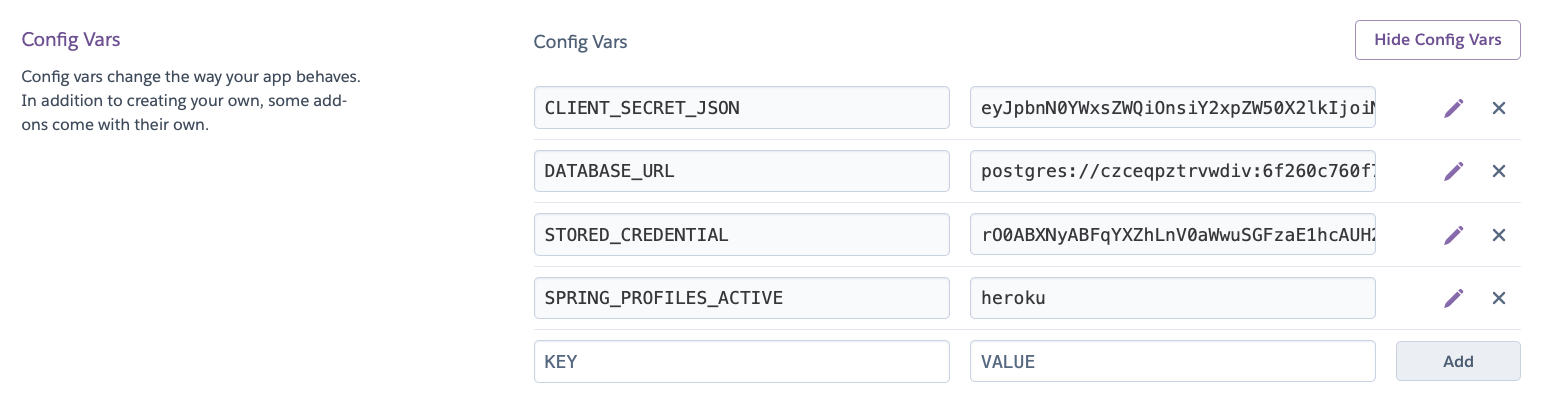Image resolution: width=1543 pixels, height=399 pixels.
Task: Edit the SPRING_PROFILES_ACTIVE config var
Action: [1453, 298]
